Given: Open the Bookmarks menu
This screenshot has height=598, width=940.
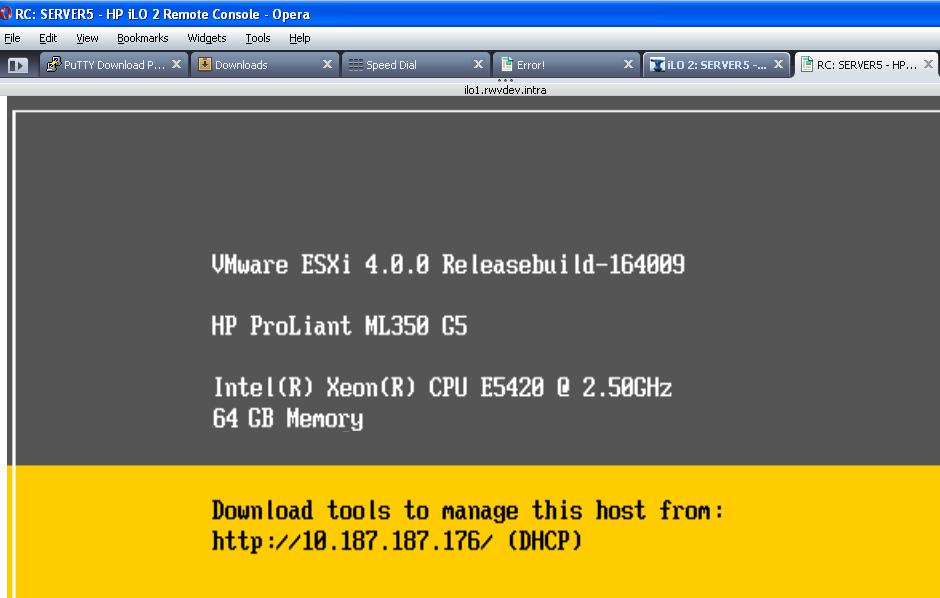Looking at the screenshot, I should point(142,38).
